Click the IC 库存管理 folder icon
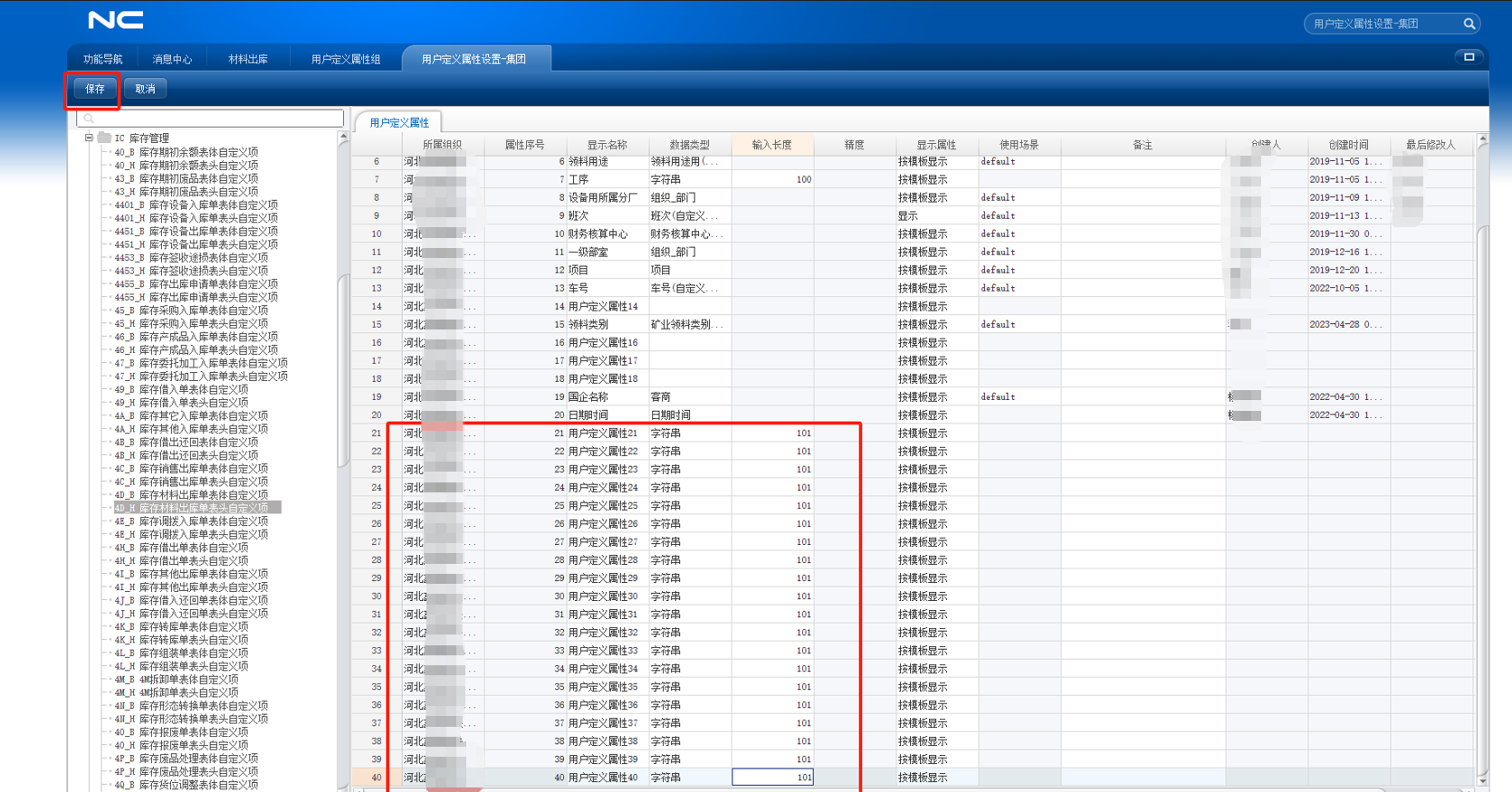The height and width of the screenshot is (792, 1512). pos(105,138)
